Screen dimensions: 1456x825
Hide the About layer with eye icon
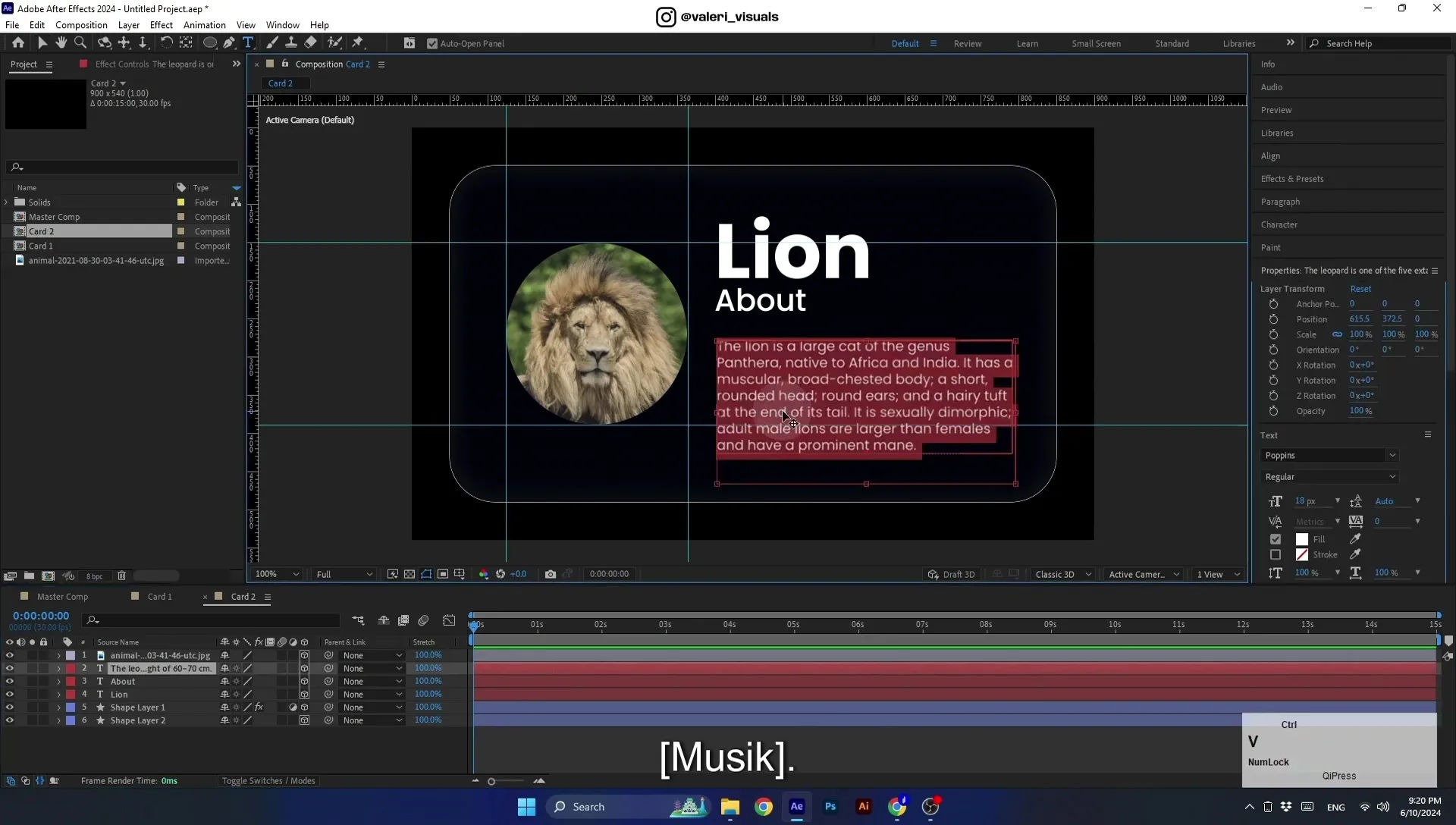10,682
